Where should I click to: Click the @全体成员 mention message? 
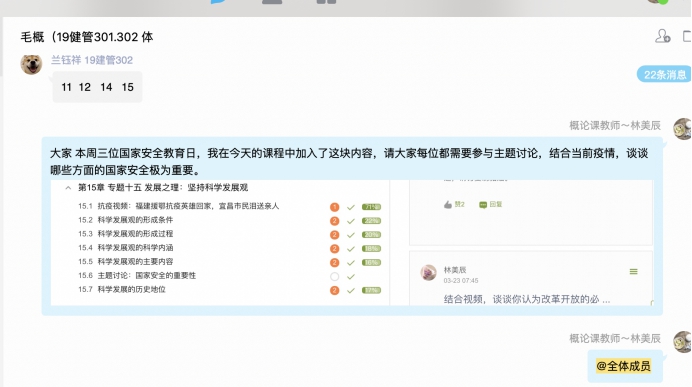624,366
